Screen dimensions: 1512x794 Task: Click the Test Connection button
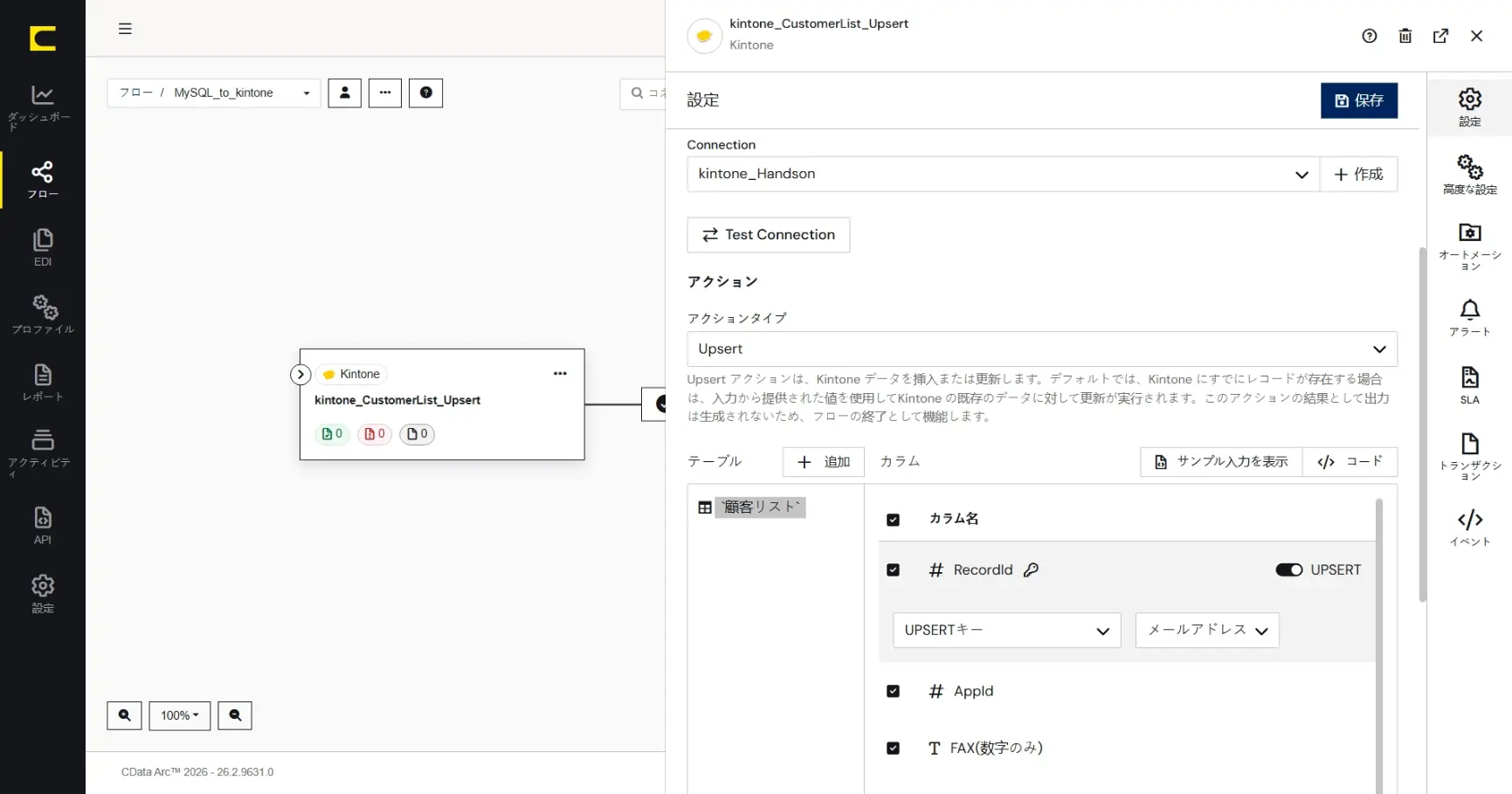coord(769,235)
